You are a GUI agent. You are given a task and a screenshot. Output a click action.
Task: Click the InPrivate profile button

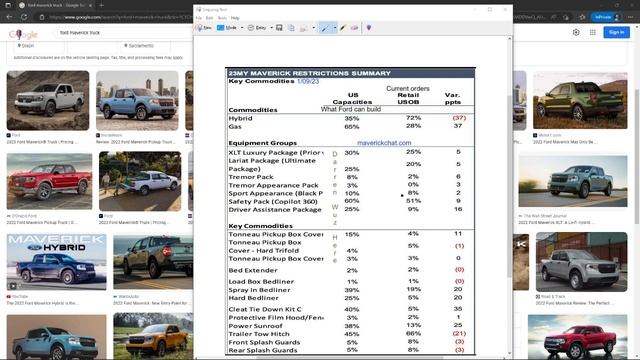(607, 17)
